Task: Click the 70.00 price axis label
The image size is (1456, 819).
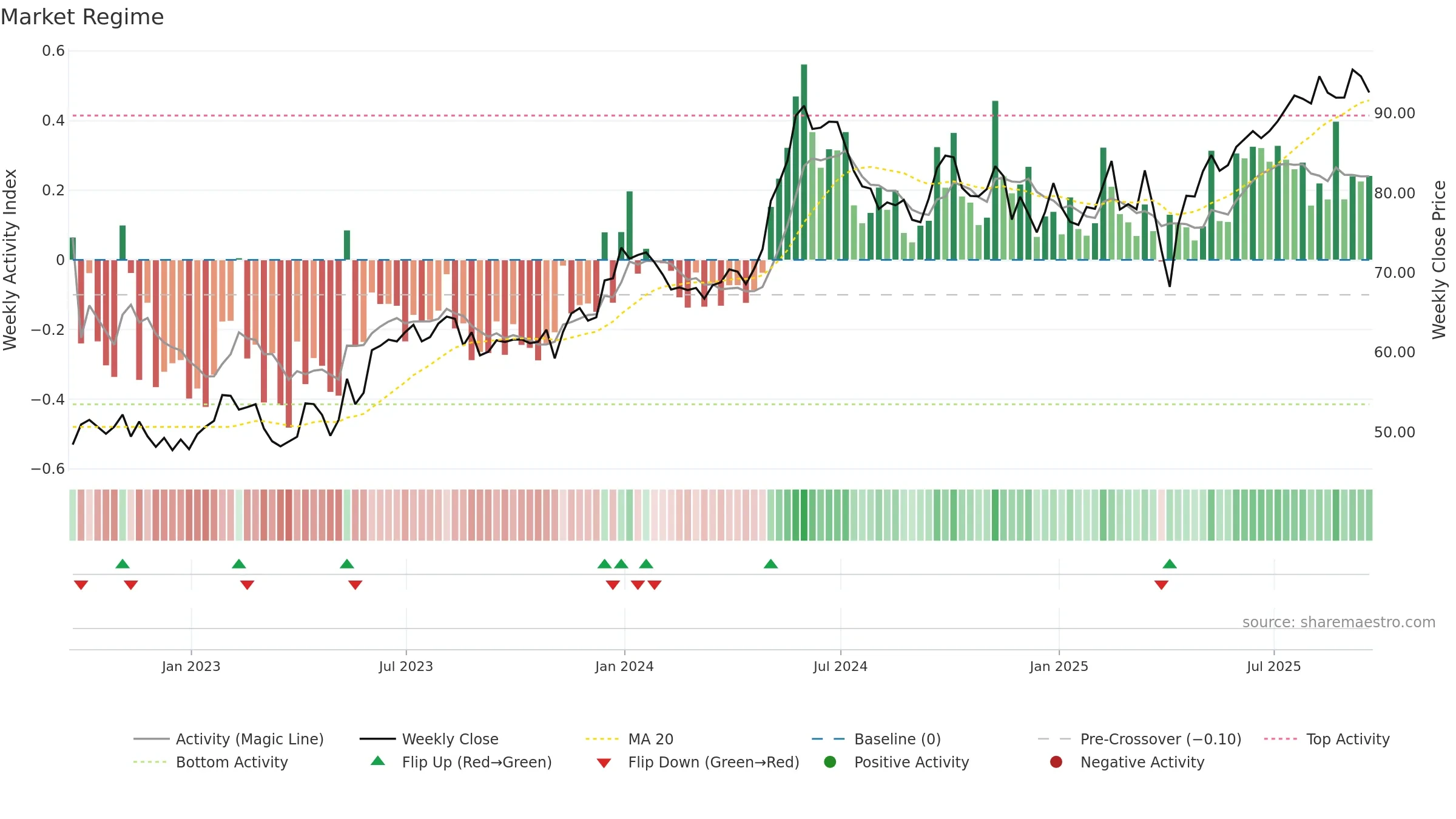Action: pos(1395,272)
